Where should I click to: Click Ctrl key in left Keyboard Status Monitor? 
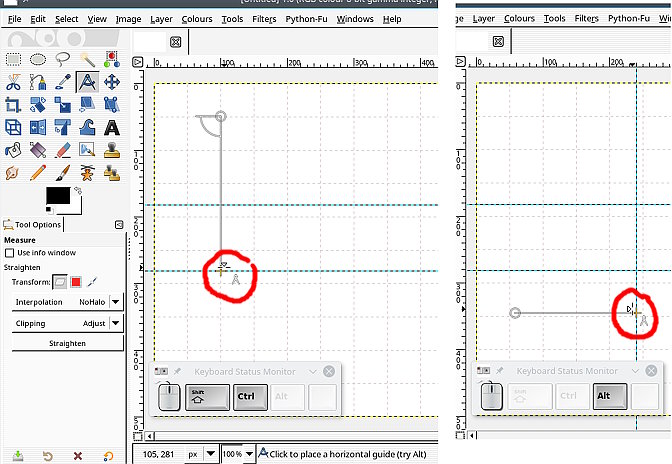(250, 397)
